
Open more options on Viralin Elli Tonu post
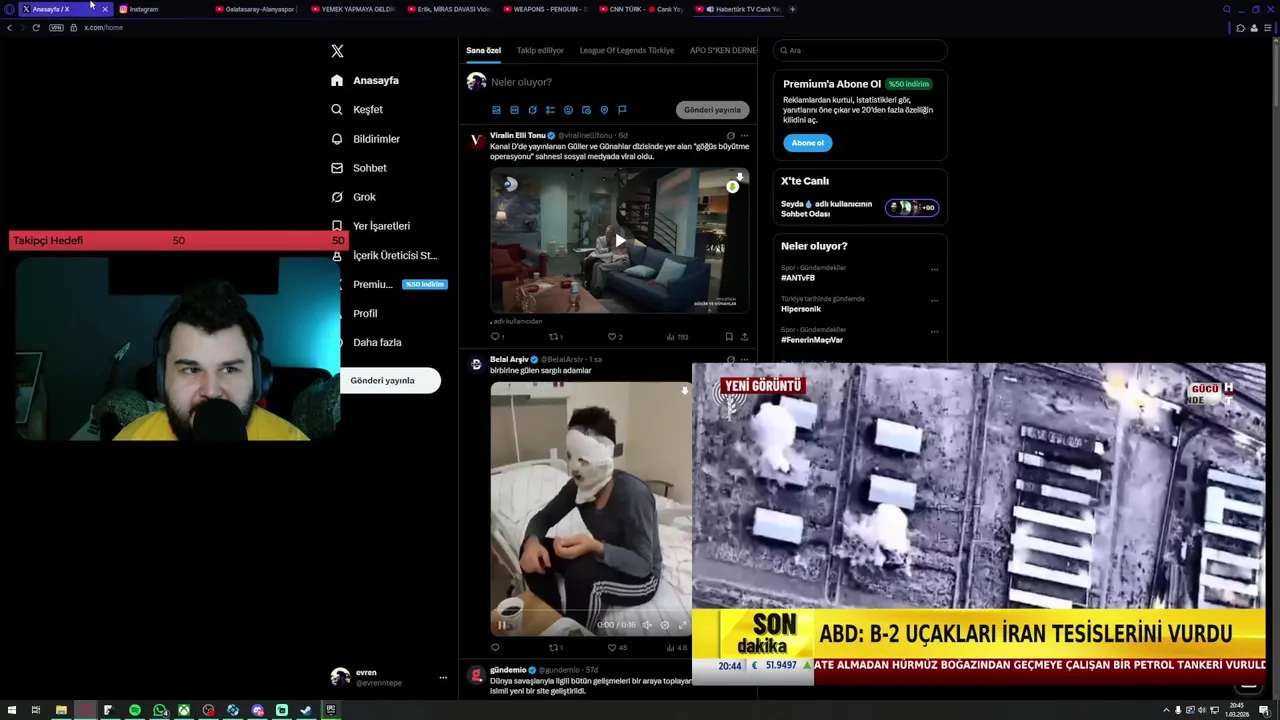pyautogui.click(x=744, y=135)
